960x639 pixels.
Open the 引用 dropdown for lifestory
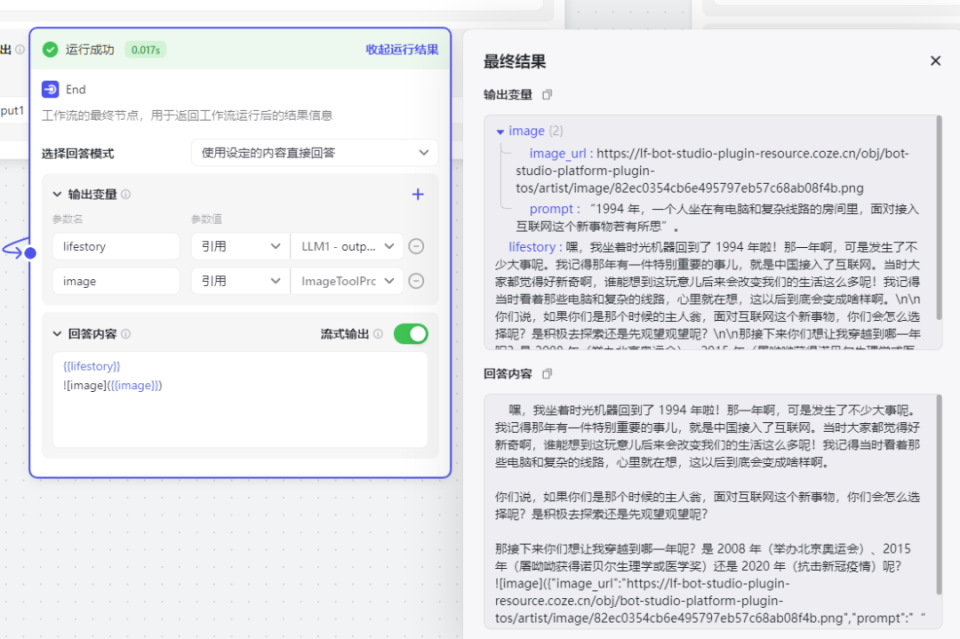coord(240,245)
